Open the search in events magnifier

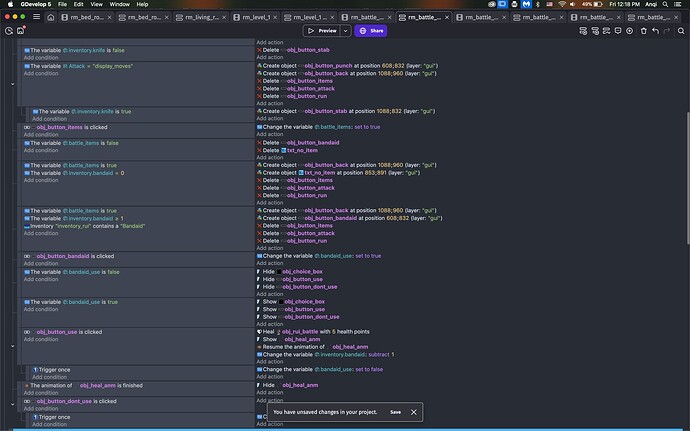[681, 31]
